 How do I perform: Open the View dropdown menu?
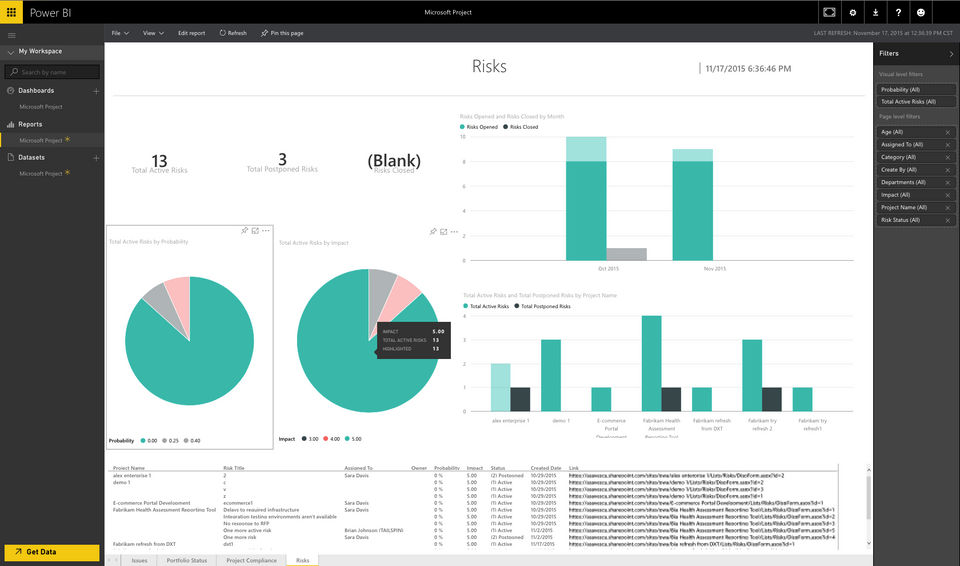click(x=154, y=33)
